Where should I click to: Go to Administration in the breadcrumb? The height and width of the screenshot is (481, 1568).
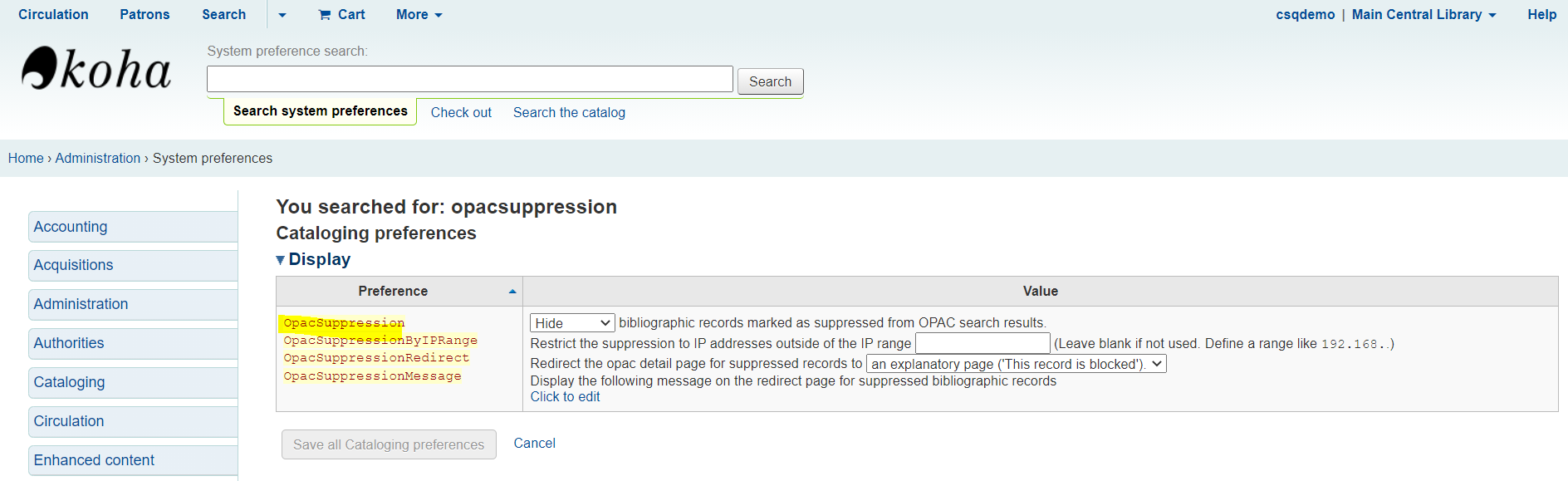pyautogui.click(x=97, y=158)
